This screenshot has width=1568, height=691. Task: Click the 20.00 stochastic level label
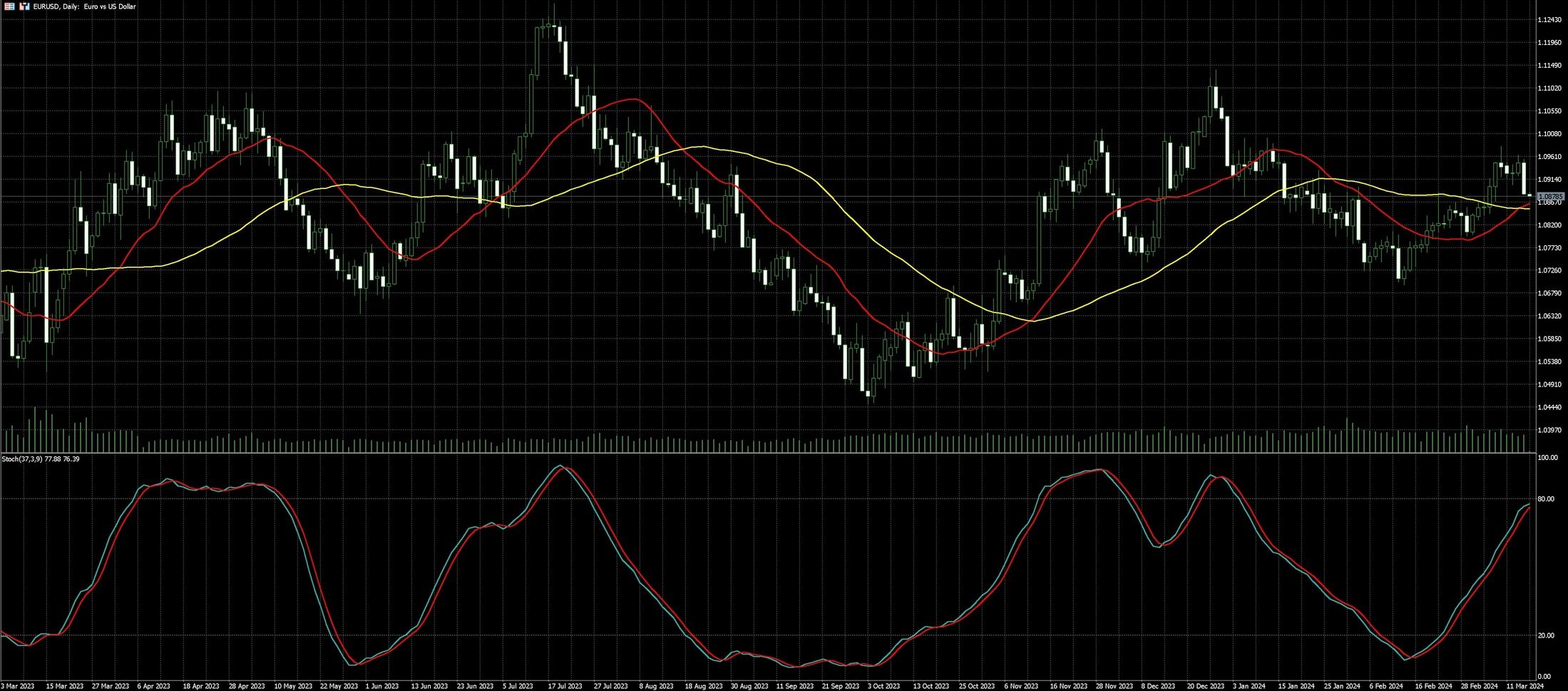pos(1546,635)
